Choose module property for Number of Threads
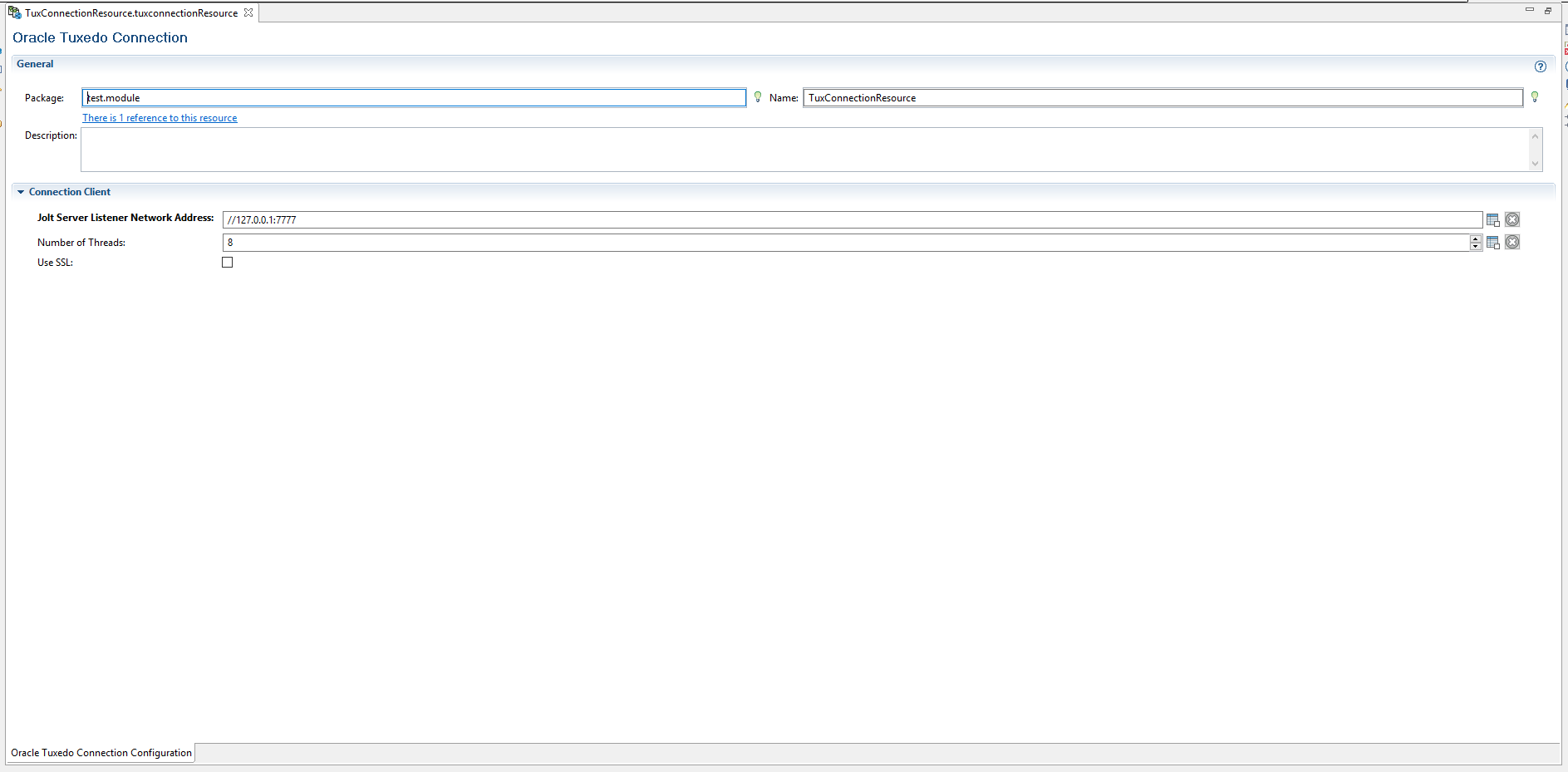Viewport: 1568px width, 772px height. [1492, 243]
